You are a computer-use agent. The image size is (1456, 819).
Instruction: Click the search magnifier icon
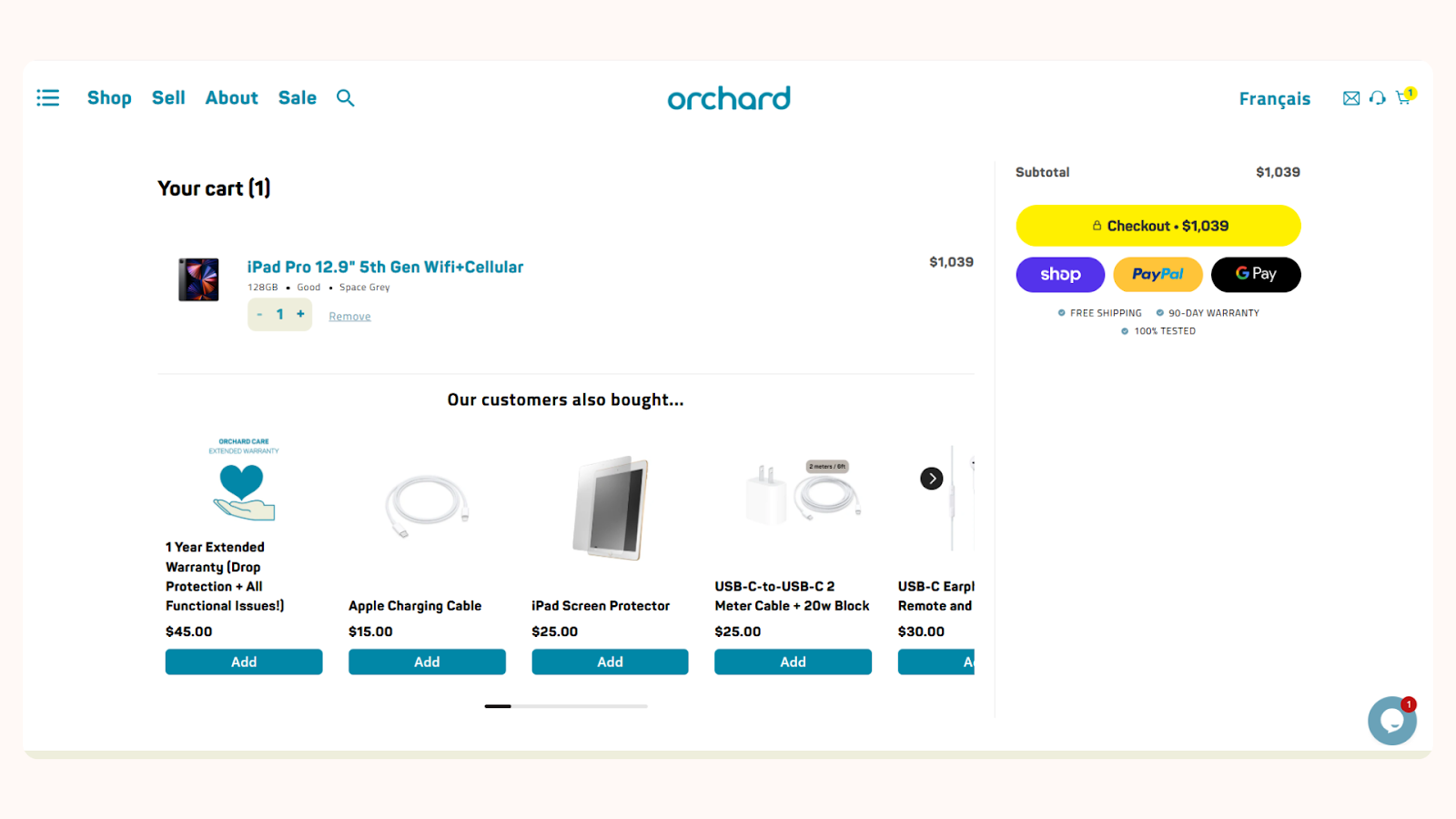point(345,97)
